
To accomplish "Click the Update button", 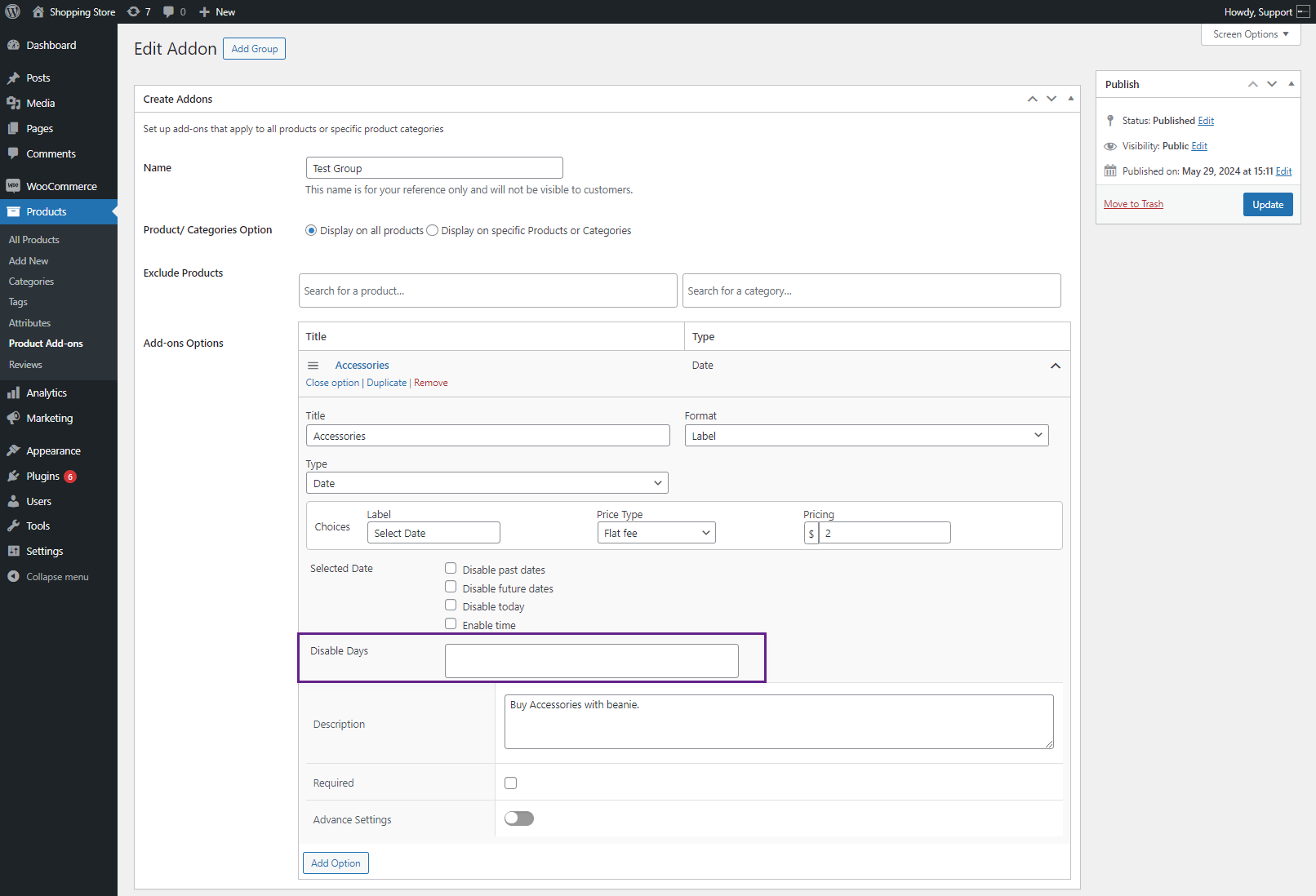I will [x=1268, y=204].
